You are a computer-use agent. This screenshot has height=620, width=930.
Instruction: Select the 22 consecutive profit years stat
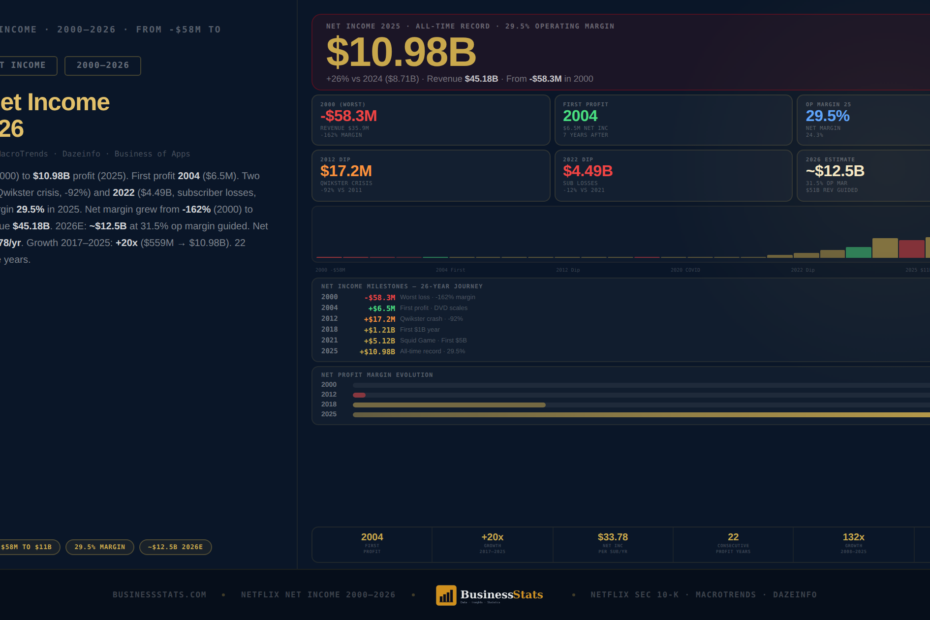(x=733, y=543)
